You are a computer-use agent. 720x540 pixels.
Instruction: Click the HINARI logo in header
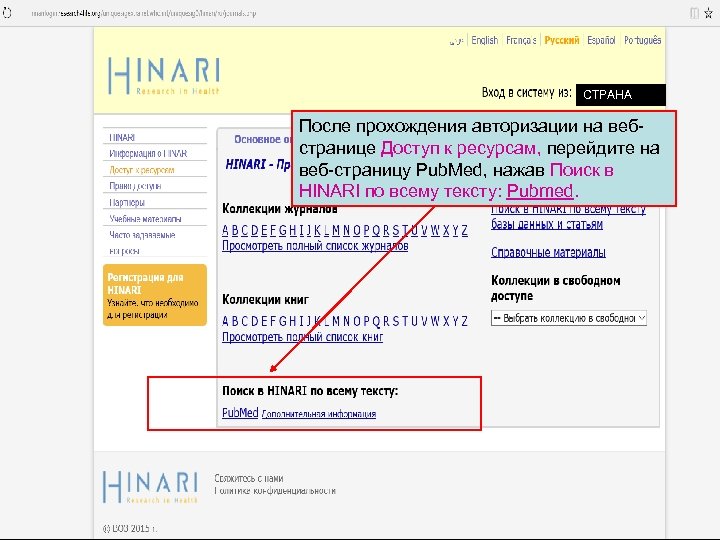pos(164,76)
